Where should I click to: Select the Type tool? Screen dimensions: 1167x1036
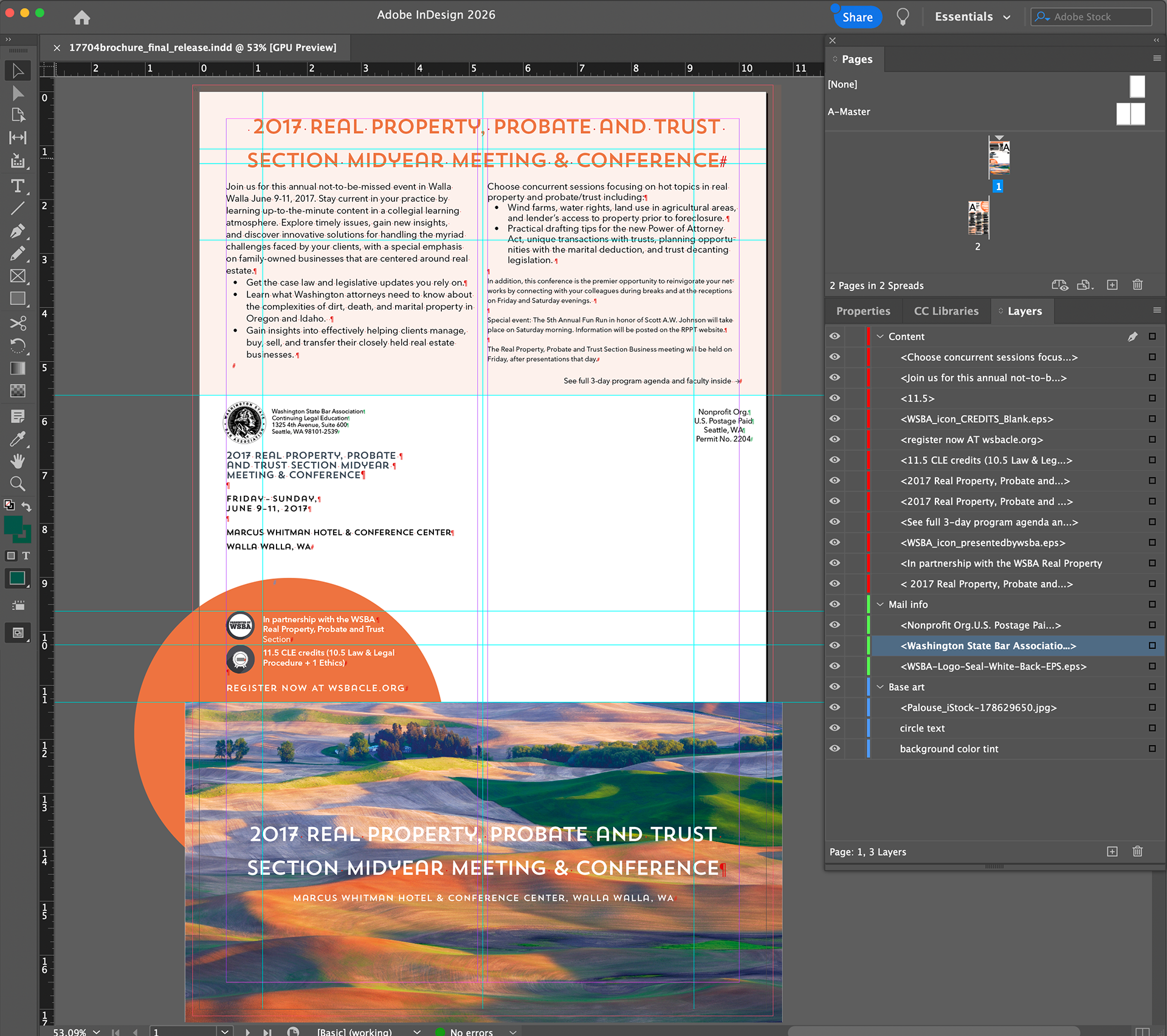tap(18, 186)
